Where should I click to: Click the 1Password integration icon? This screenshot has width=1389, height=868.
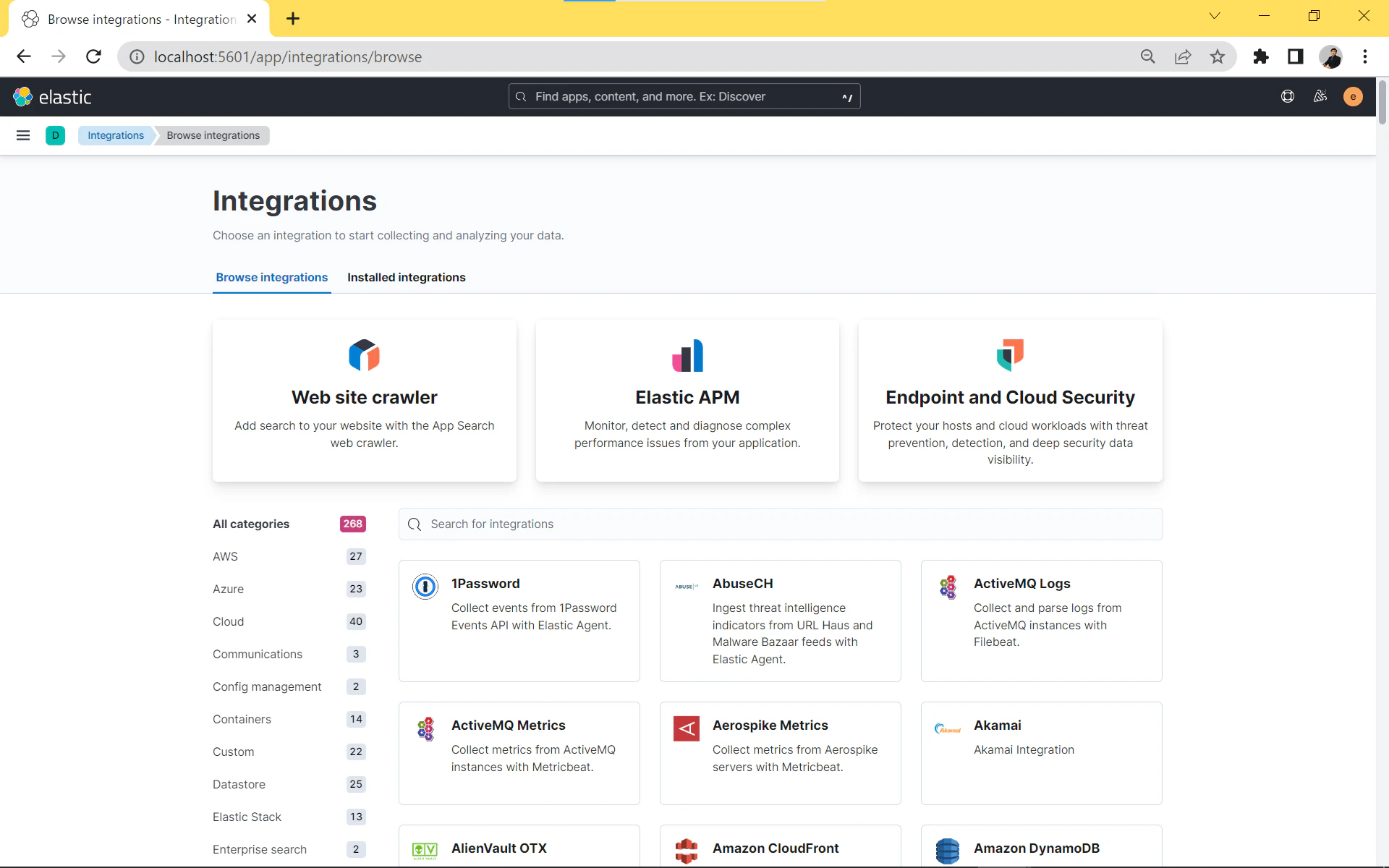[425, 586]
